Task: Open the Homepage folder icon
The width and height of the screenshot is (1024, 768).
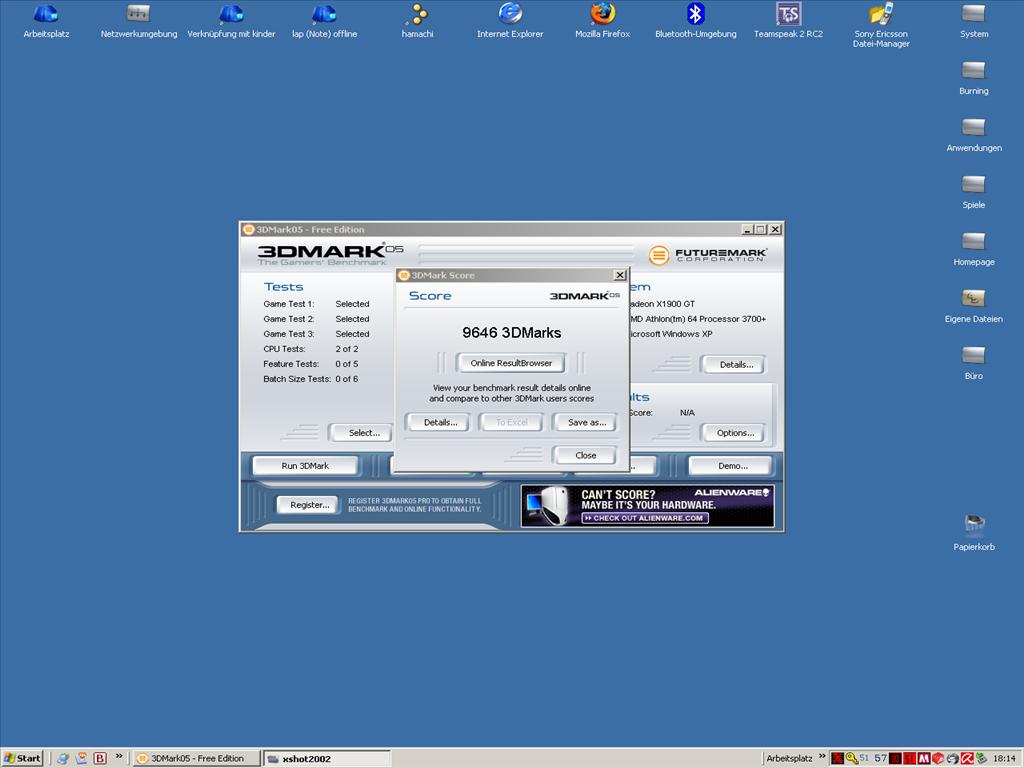Action: tap(974, 248)
